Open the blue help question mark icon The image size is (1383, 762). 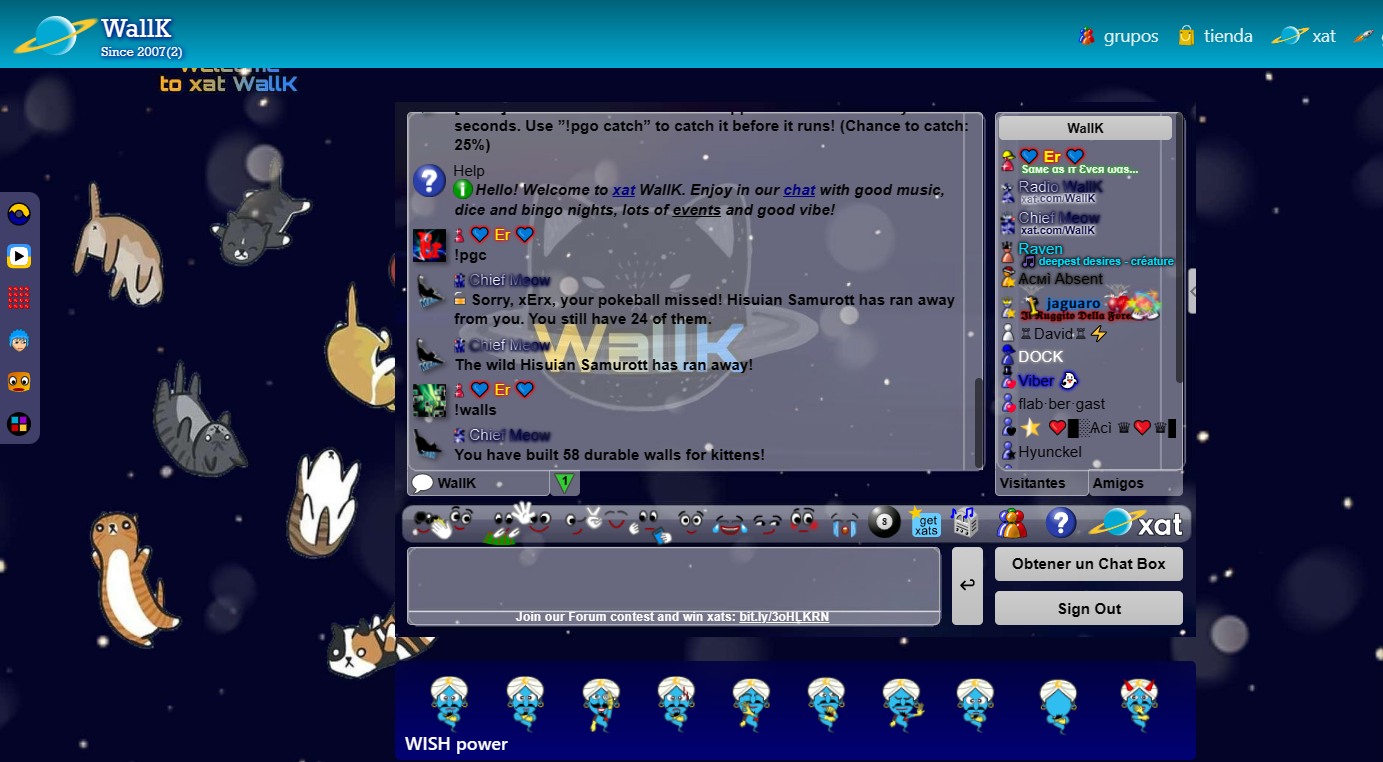coord(1061,523)
